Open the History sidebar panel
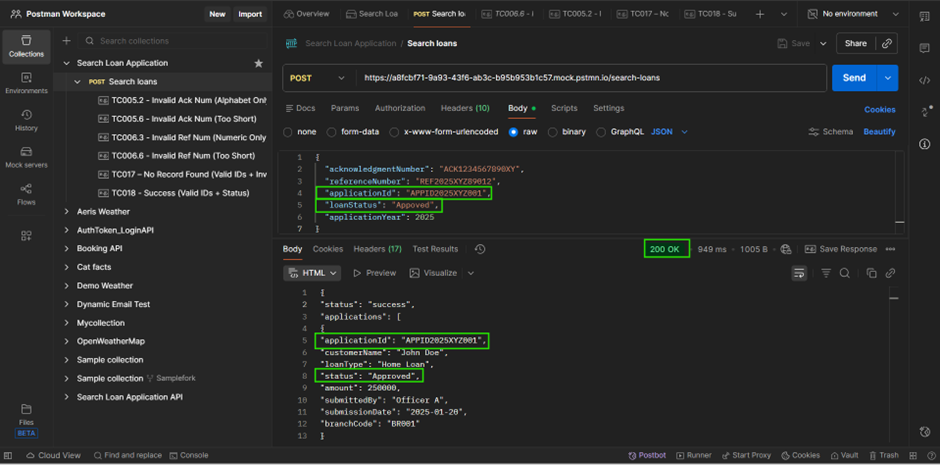940x465 pixels. tap(26, 120)
